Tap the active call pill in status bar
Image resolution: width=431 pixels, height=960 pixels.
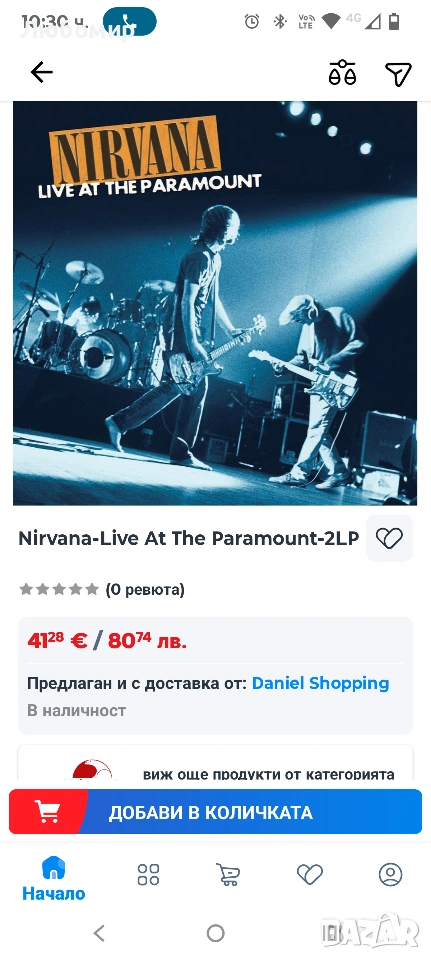coord(129,22)
